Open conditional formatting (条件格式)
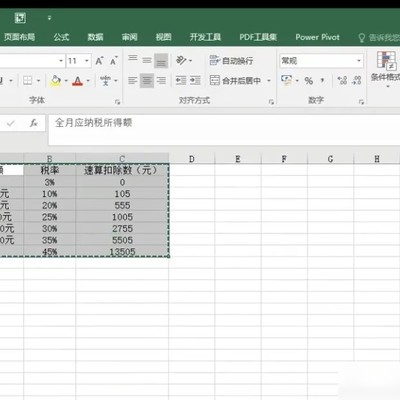This screenshot has width=400, height=400. 386,68
